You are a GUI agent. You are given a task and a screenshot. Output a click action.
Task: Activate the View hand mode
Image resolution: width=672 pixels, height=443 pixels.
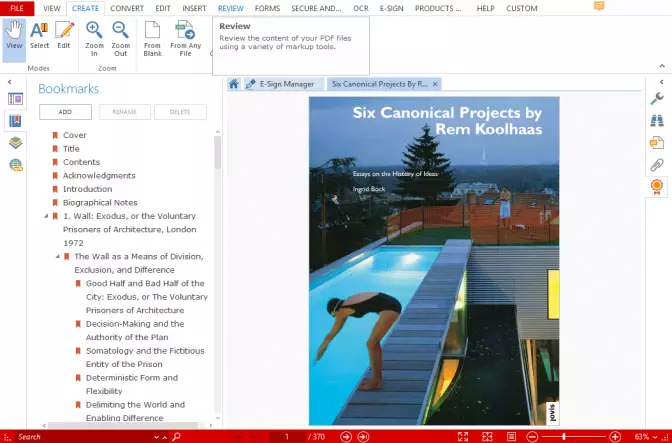[14, 39]
